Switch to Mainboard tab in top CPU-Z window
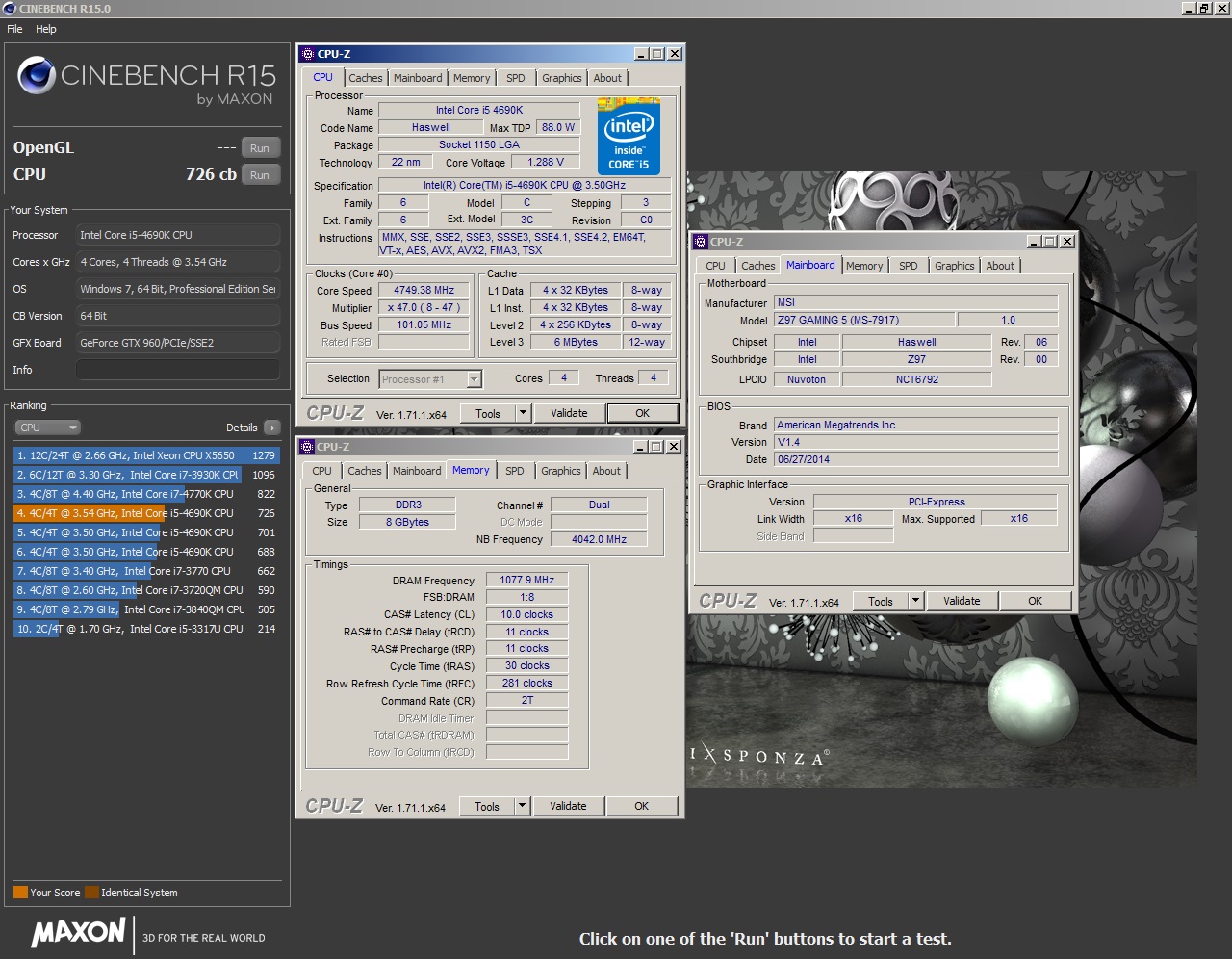 click(418, 78)
